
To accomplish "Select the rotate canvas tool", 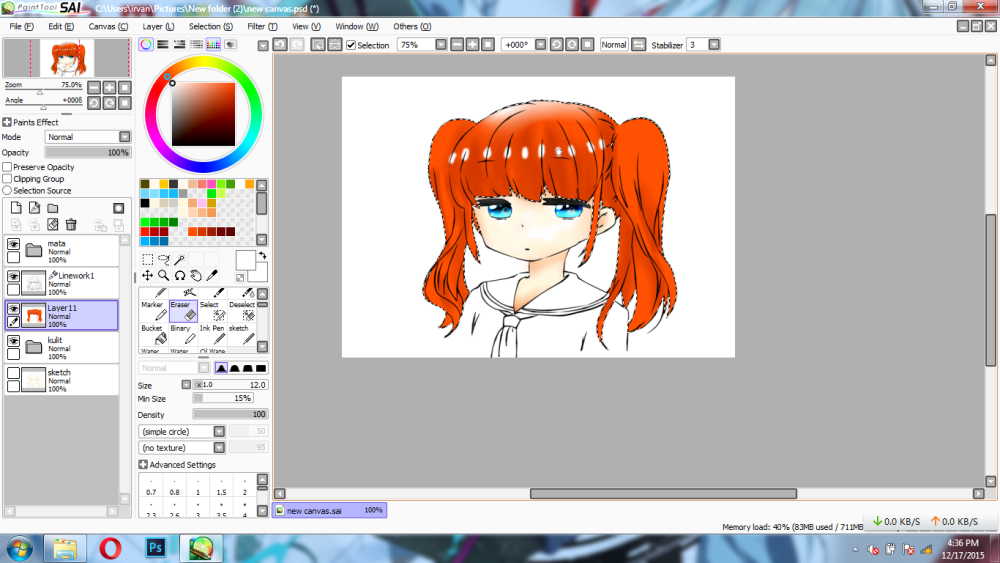I will (x=180, y=275).
